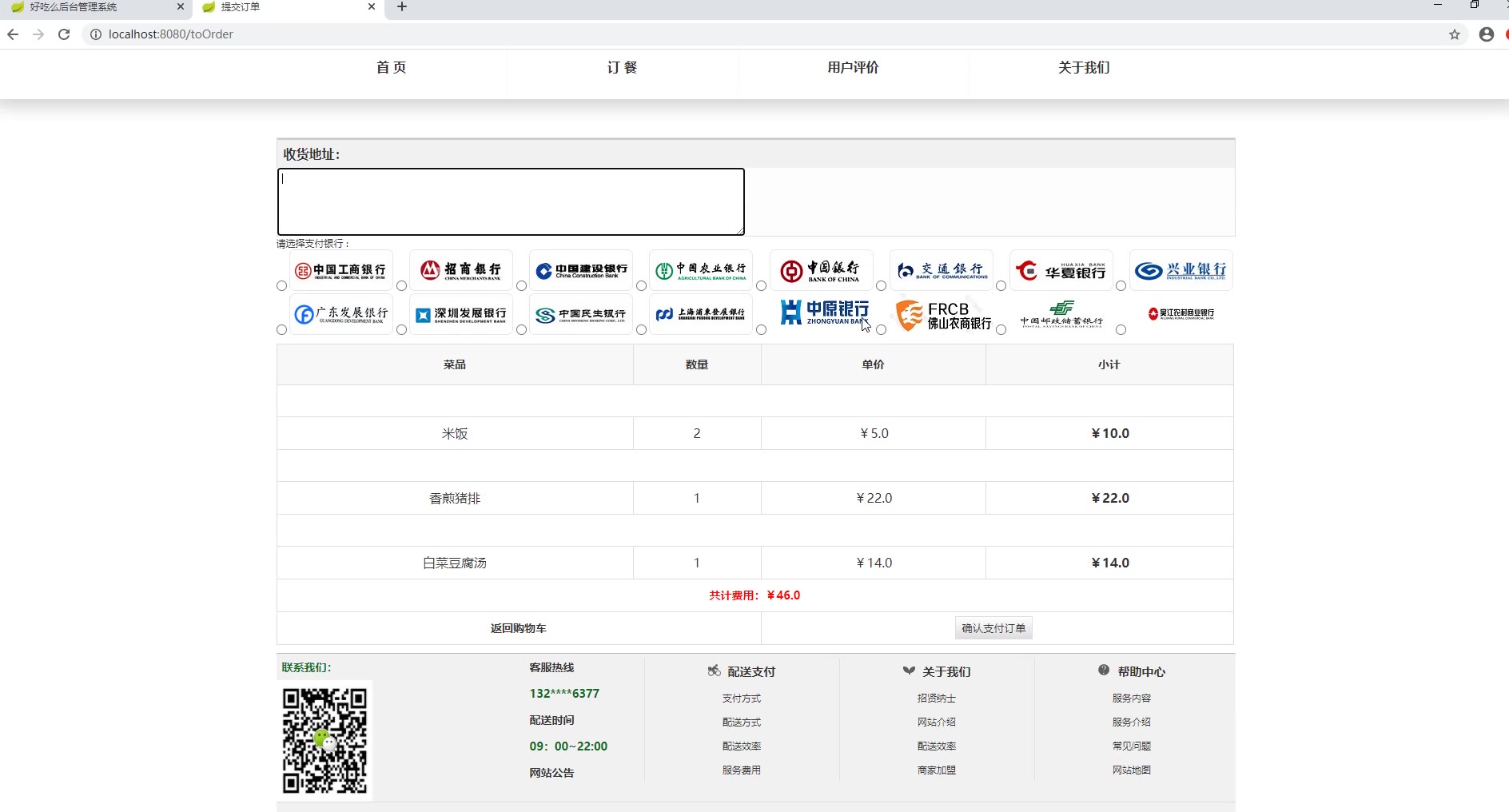Click the 招商银行 China Merchants Bank logo
The height and width of the screenshot is (812, 1509).
[x=461, y=271]
